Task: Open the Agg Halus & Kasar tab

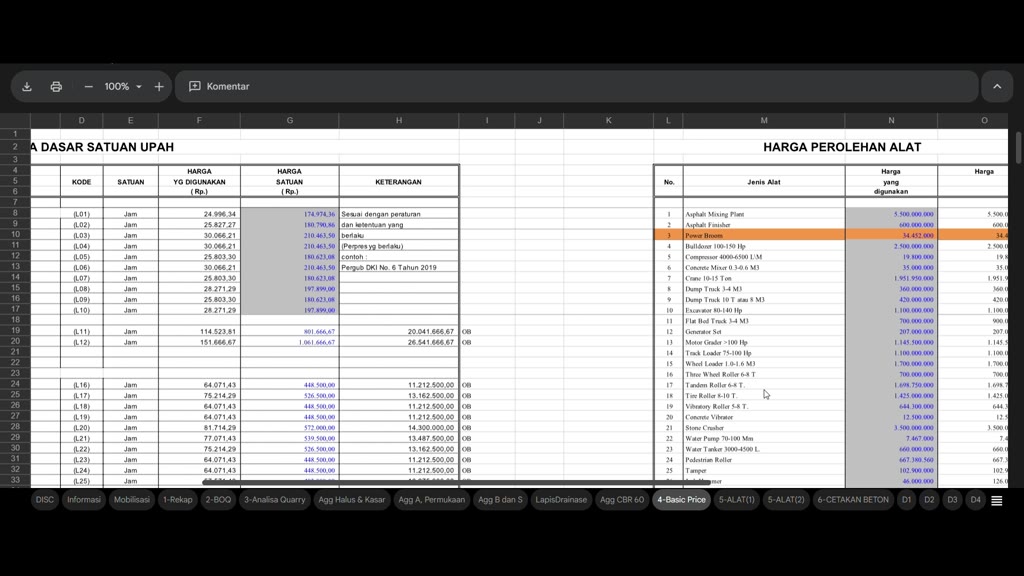Action: point(352,500)
